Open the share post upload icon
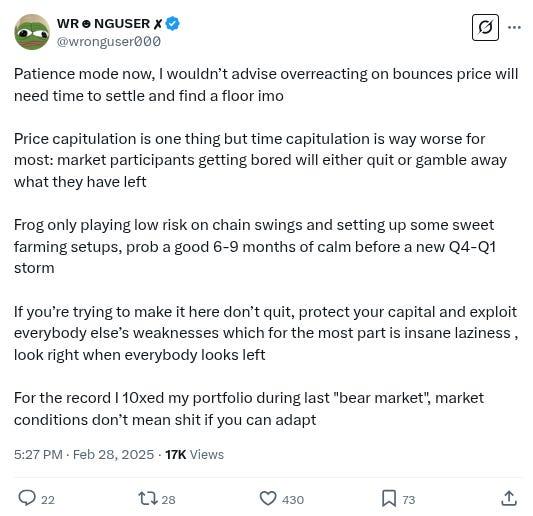This screenshot has height=516, width=533. pos(509,498)
